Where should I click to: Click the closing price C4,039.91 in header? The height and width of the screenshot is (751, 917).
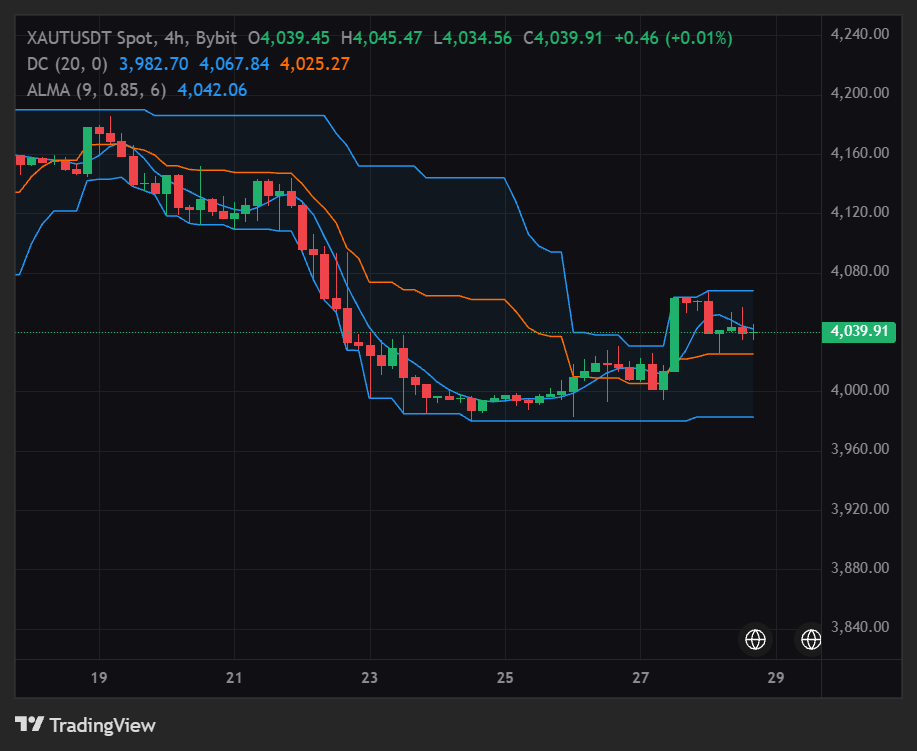tap(563, 38)
